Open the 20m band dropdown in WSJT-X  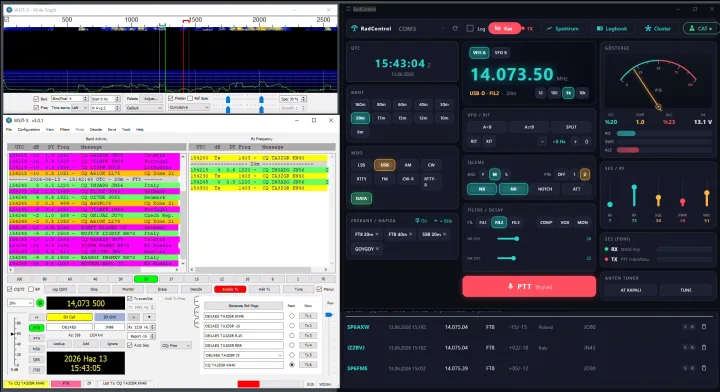point(20,303)
